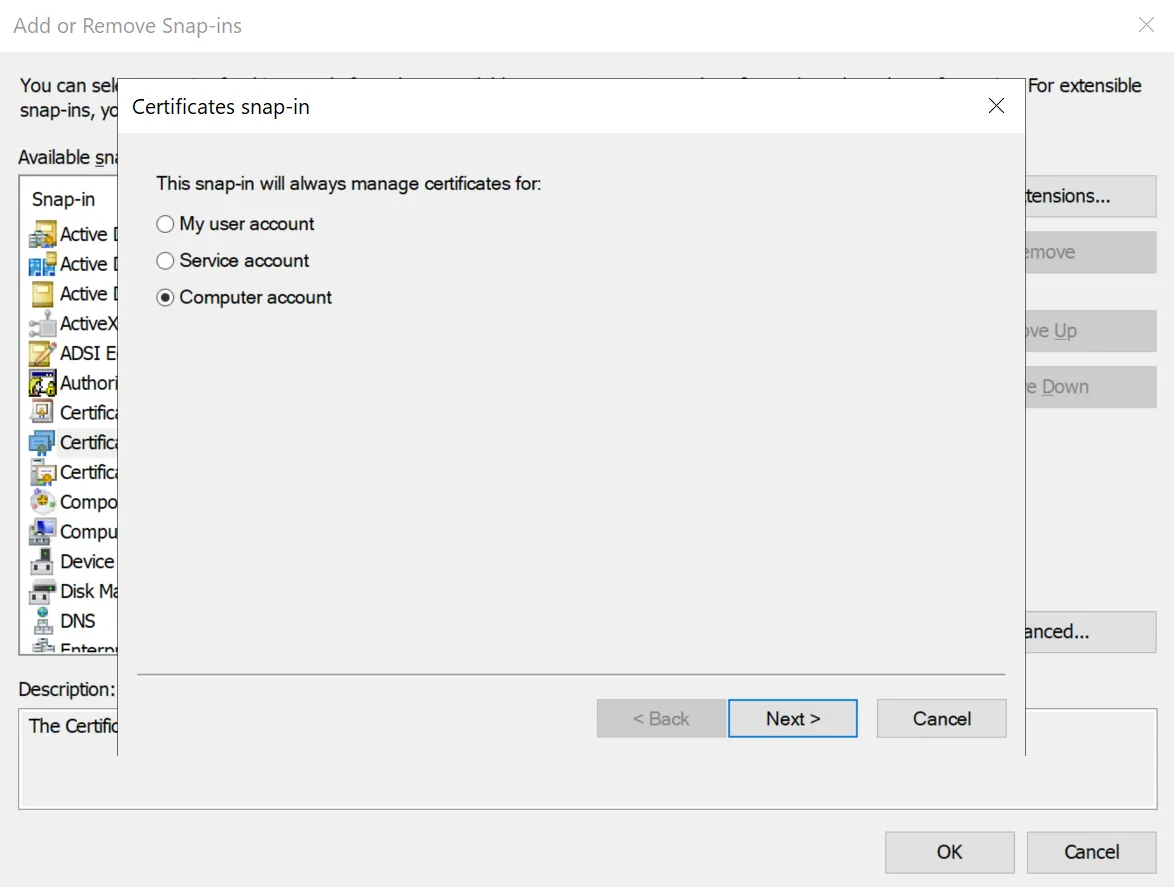
Task: Select the DNS entry text in the snap-in list
Action: (78, 621)
